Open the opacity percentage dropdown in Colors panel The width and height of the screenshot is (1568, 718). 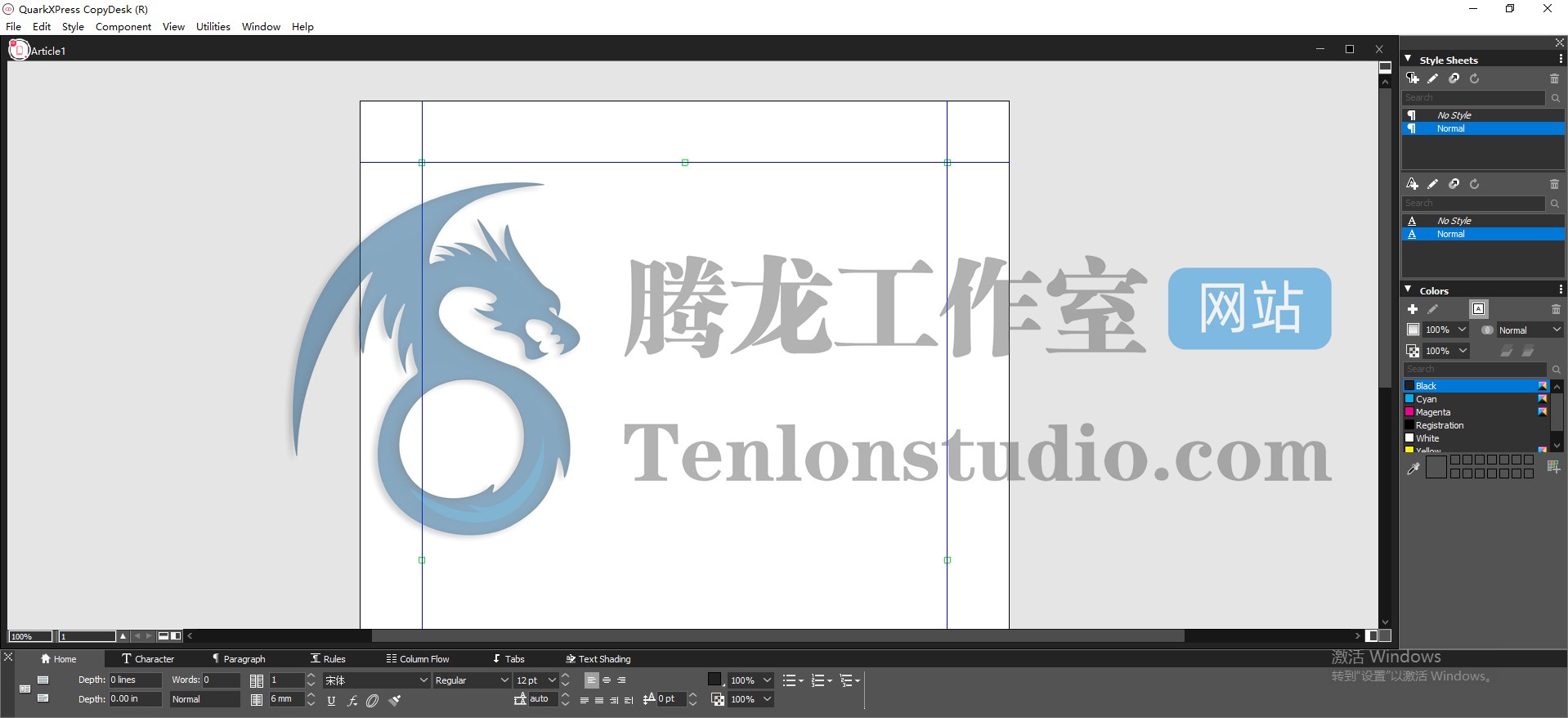tap(1445, 351)
